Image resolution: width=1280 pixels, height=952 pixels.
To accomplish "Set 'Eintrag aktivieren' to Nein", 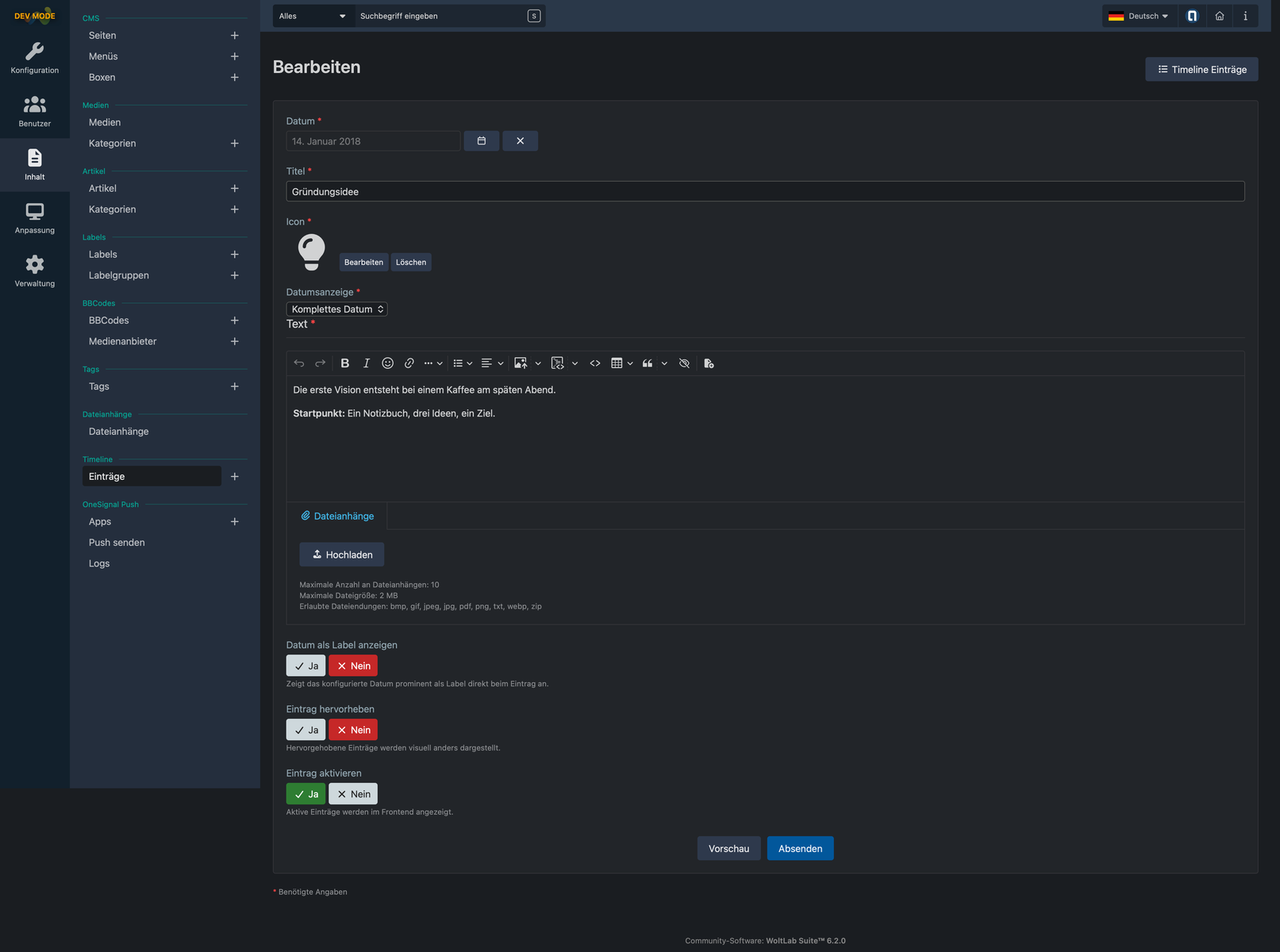I will (x=353, y=794).
